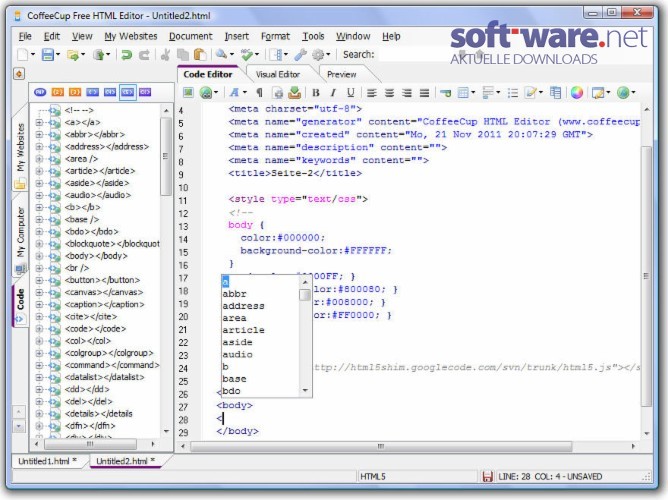Viewport: 668px width, 500px height.
Task: Click the red save status icon
Action: (x=487, y=476)
